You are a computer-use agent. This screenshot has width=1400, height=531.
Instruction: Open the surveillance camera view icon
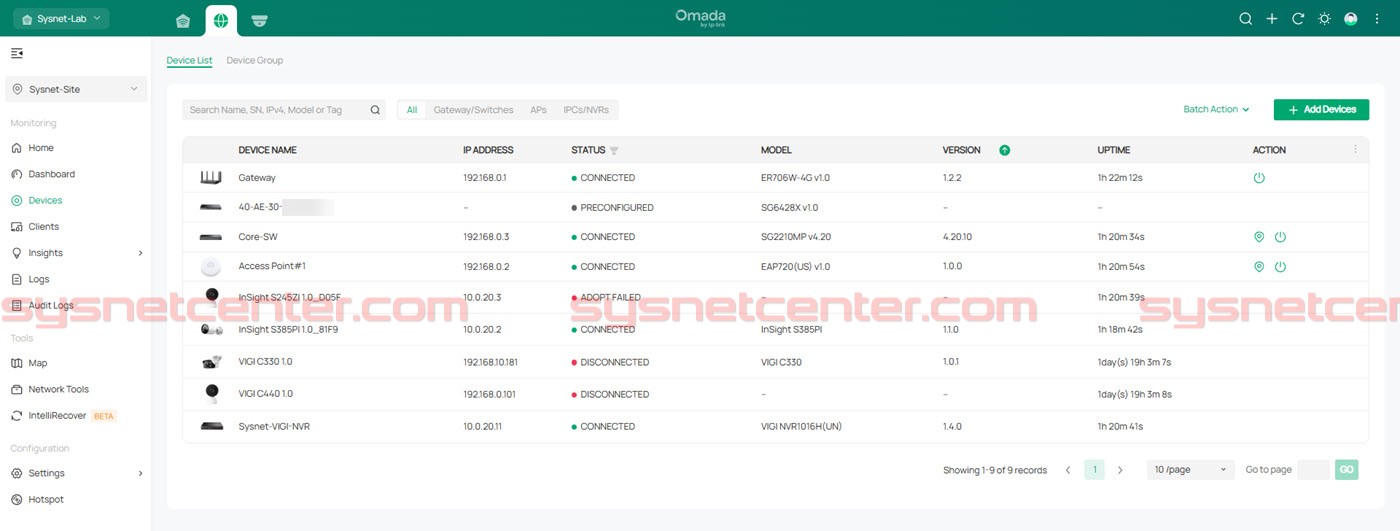(259, 20)
